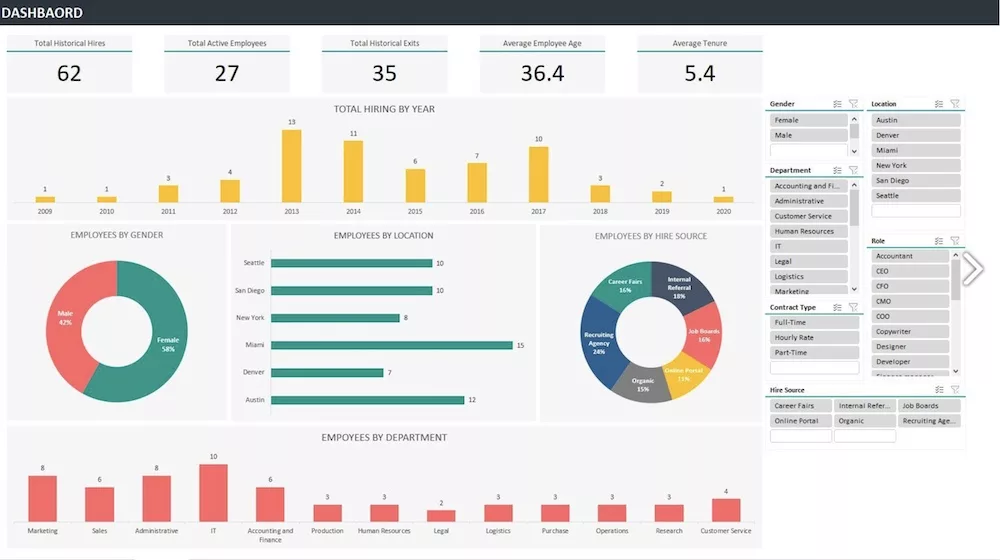
Task: Select Human Resources in Department list
Action: [x=809, y=231]
